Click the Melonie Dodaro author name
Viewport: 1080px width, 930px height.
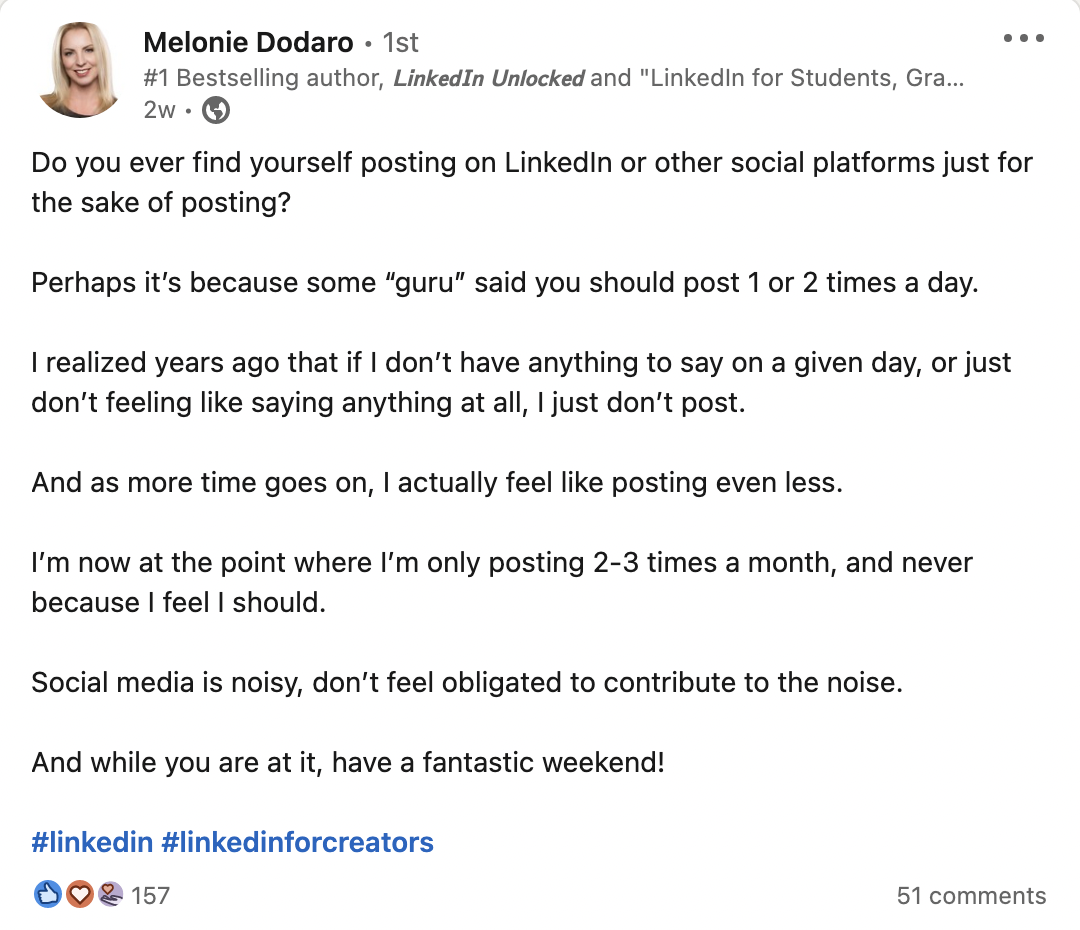[248, 42]
